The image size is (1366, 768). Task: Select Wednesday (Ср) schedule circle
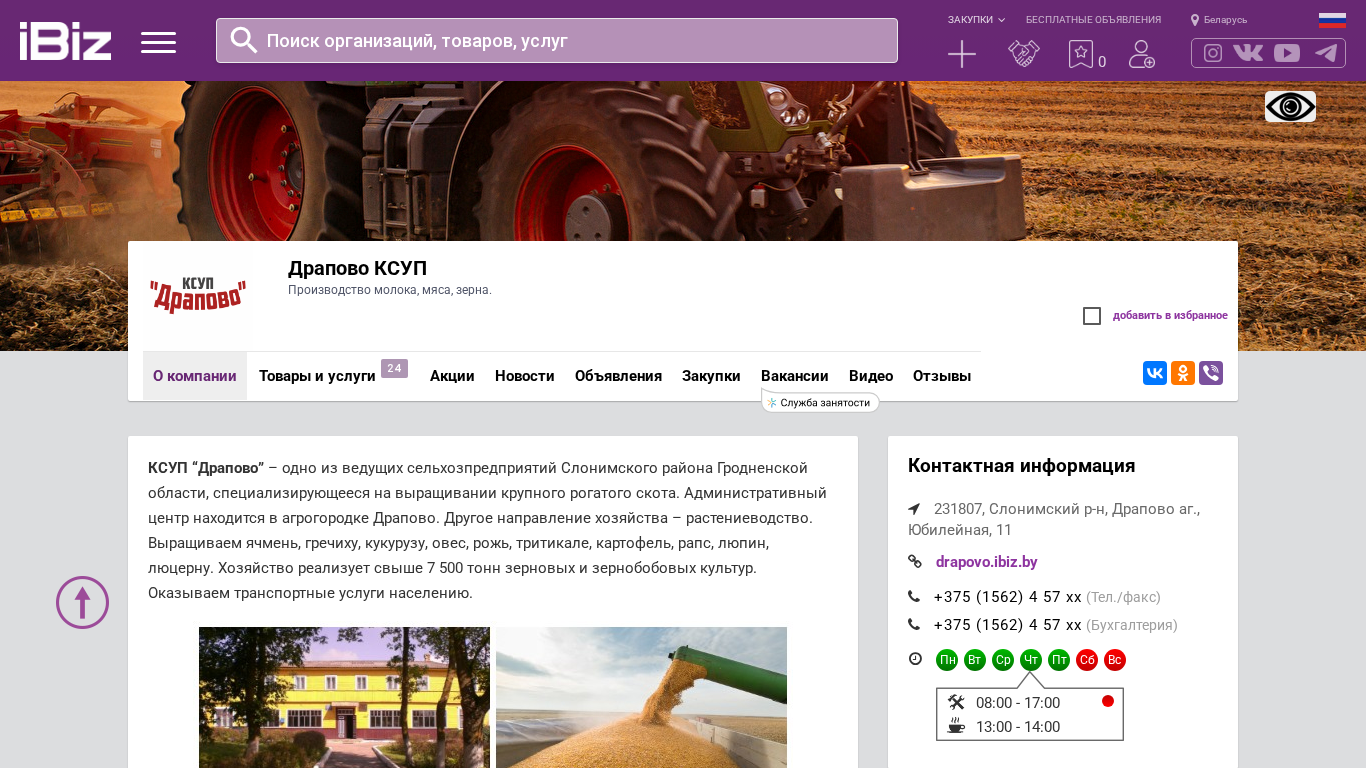(x=1003, y=660)
